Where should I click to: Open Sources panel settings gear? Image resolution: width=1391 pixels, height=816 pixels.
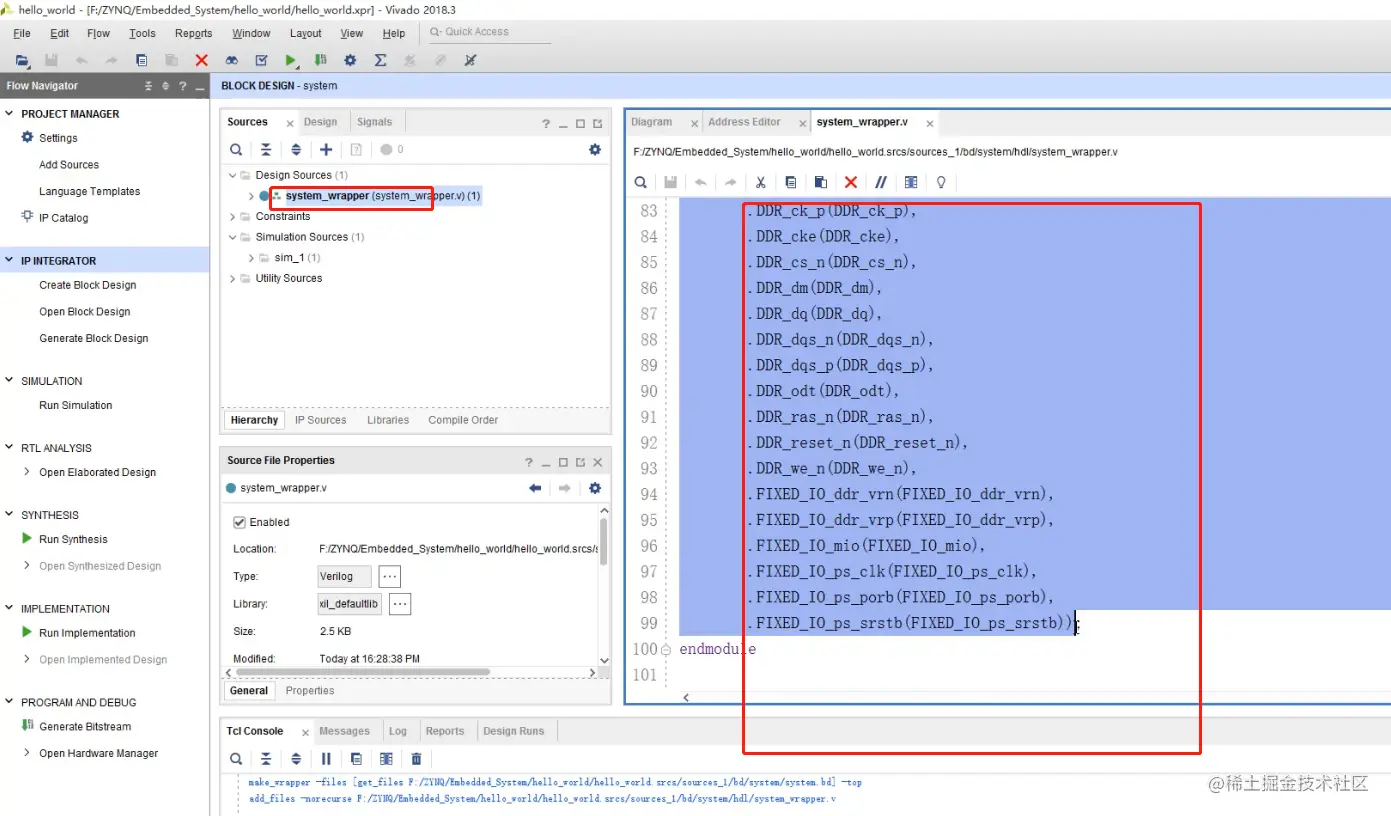point(595,150)
